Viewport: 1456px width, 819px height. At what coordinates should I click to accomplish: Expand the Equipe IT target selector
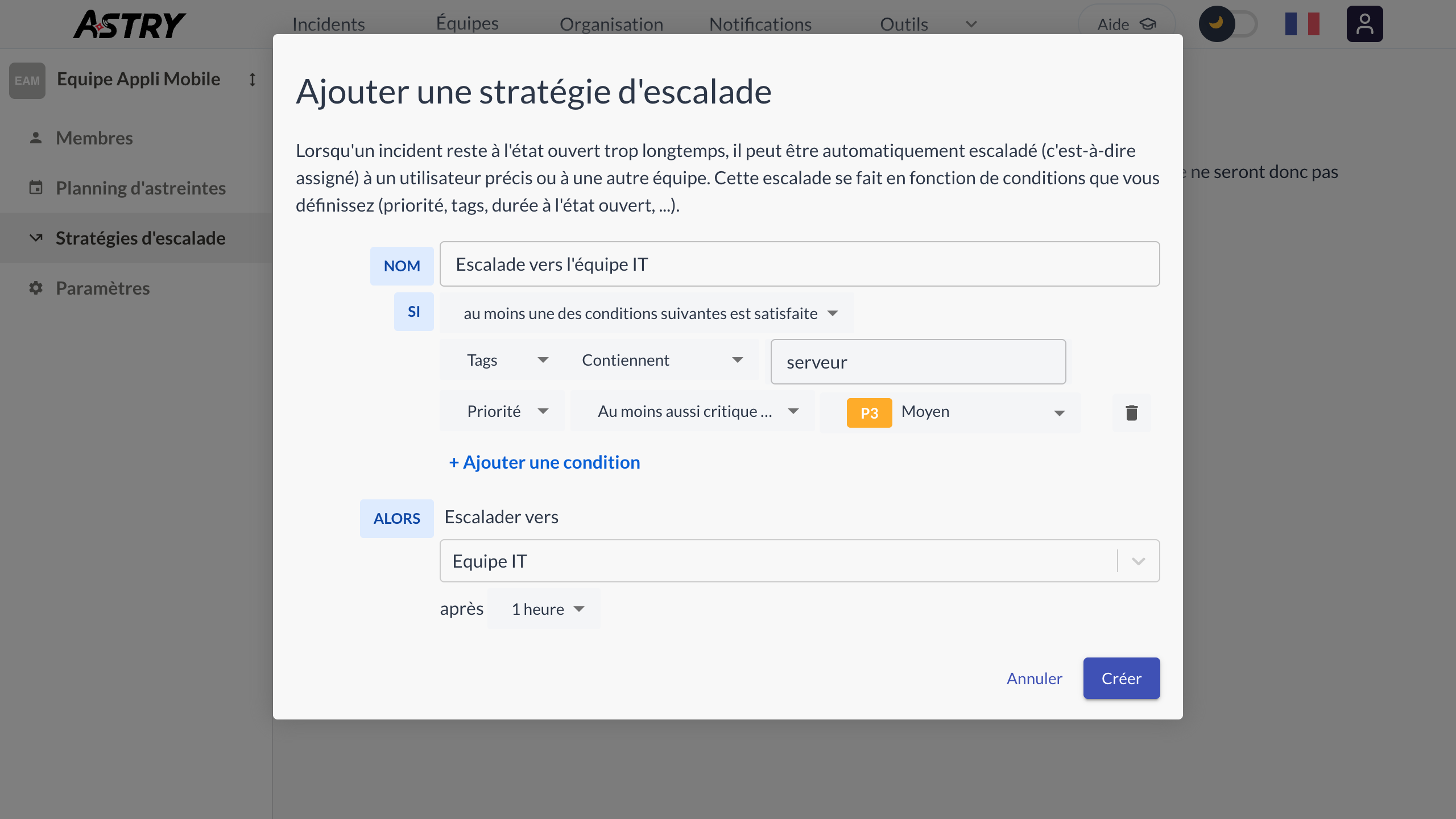[1138, 561]
